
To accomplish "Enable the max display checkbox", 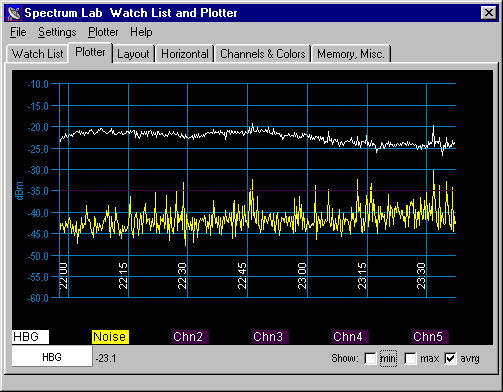I will (x=410, y=359).
